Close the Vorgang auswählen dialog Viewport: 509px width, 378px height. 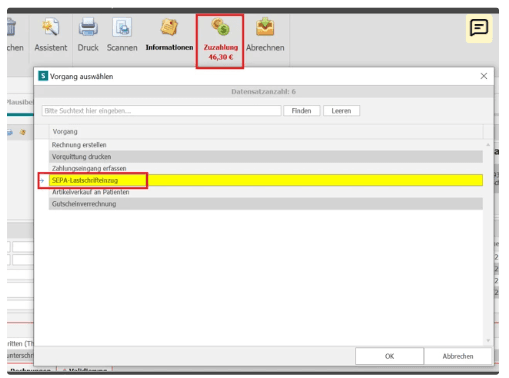click(484, 76)
